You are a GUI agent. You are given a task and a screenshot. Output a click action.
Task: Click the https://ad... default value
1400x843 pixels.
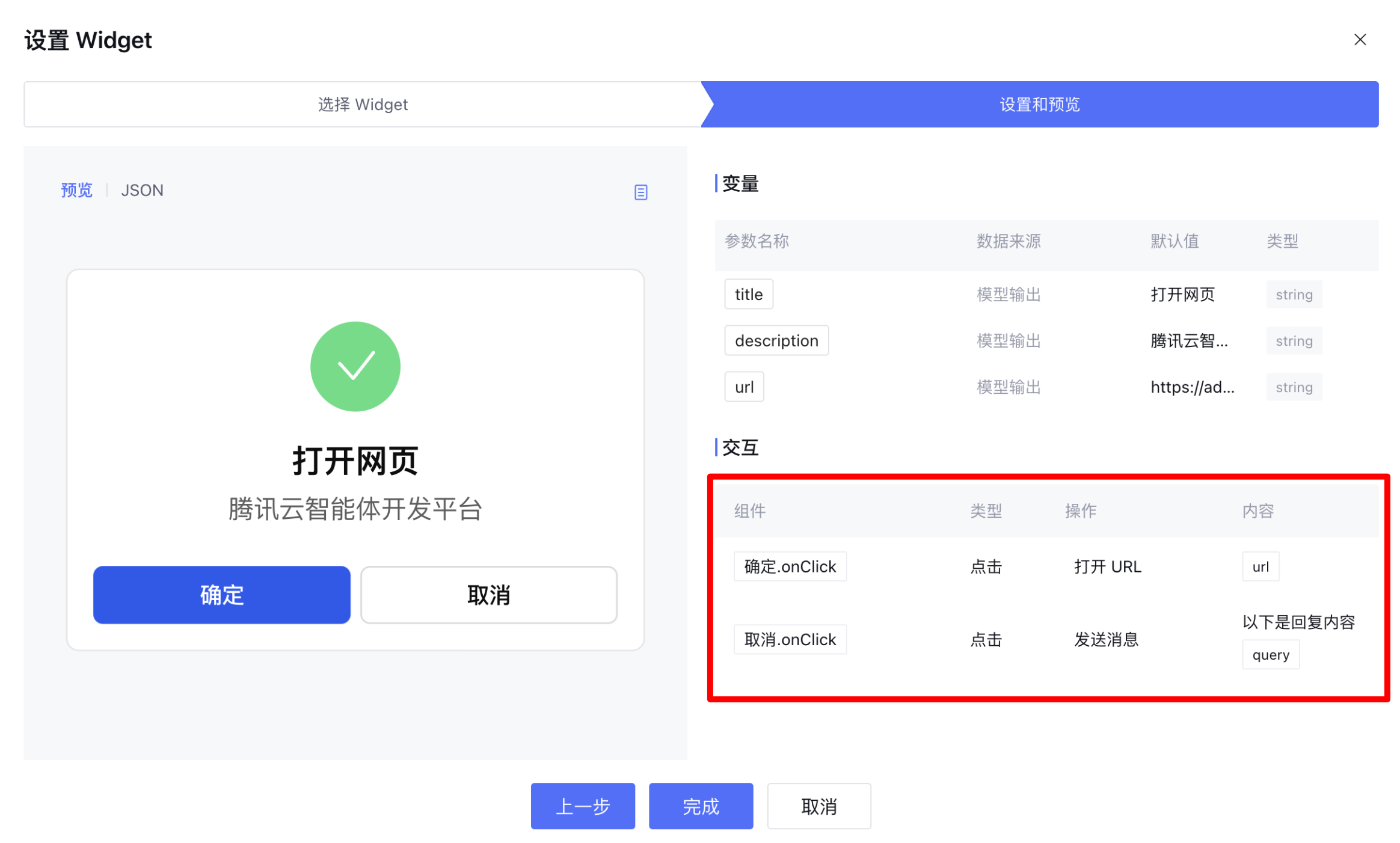coord(1192,387)
